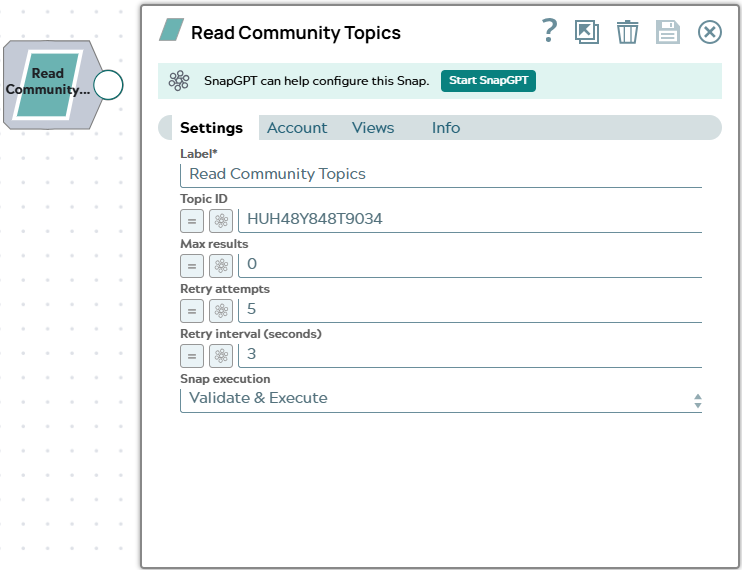742x570 pixels.
Task: Click the dialog's parallelogram Snap type icon
Action: 171,30
